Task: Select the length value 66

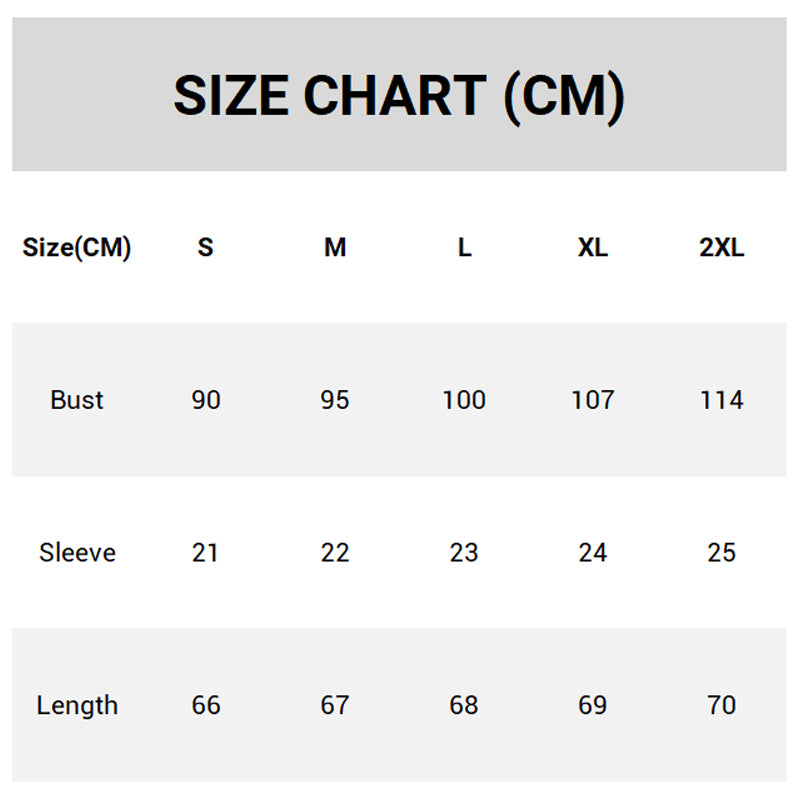Action: pos(206,705)
